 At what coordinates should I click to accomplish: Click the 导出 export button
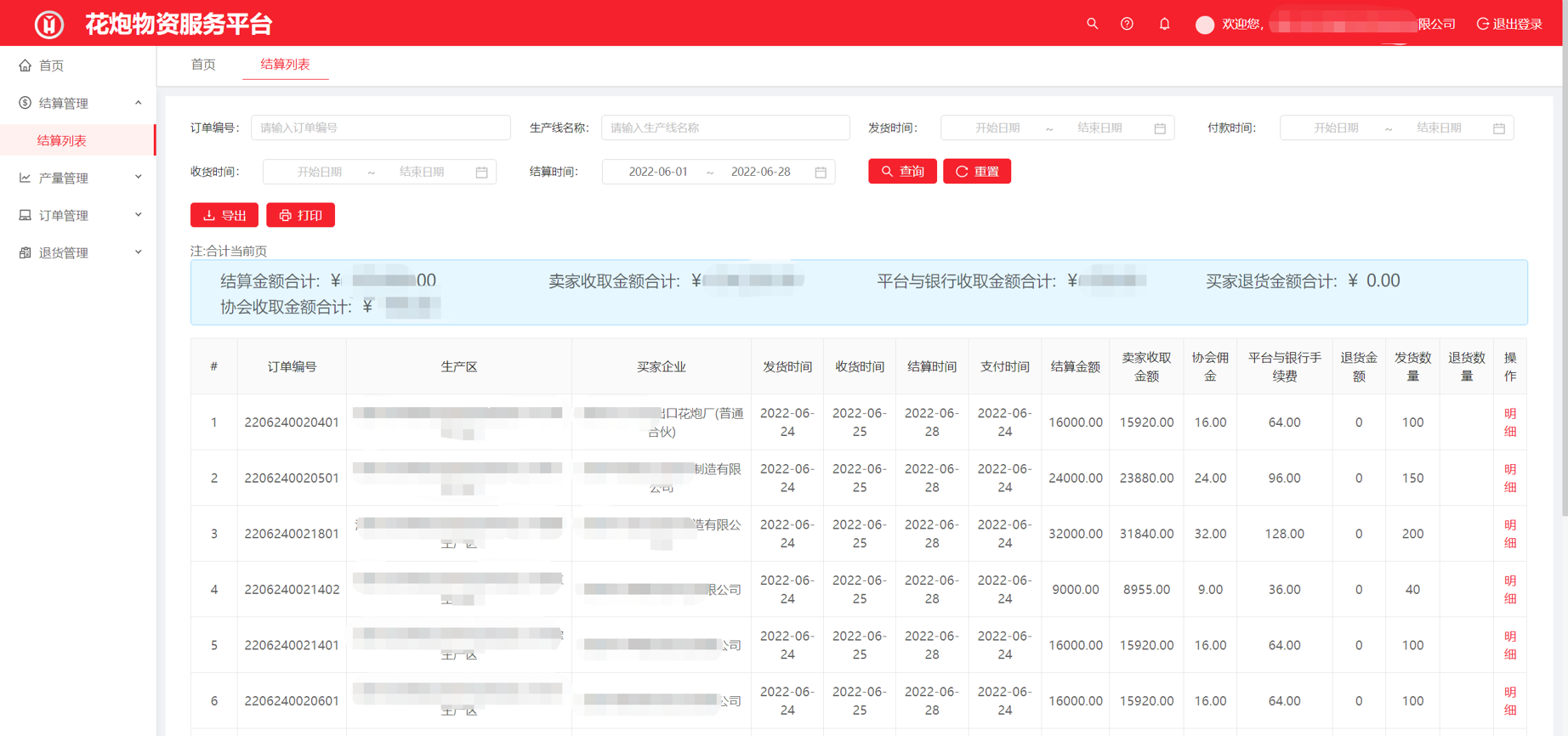tap(224, 215)
